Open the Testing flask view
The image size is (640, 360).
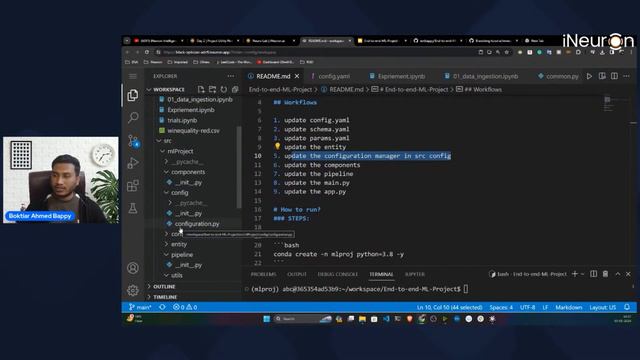133,208
